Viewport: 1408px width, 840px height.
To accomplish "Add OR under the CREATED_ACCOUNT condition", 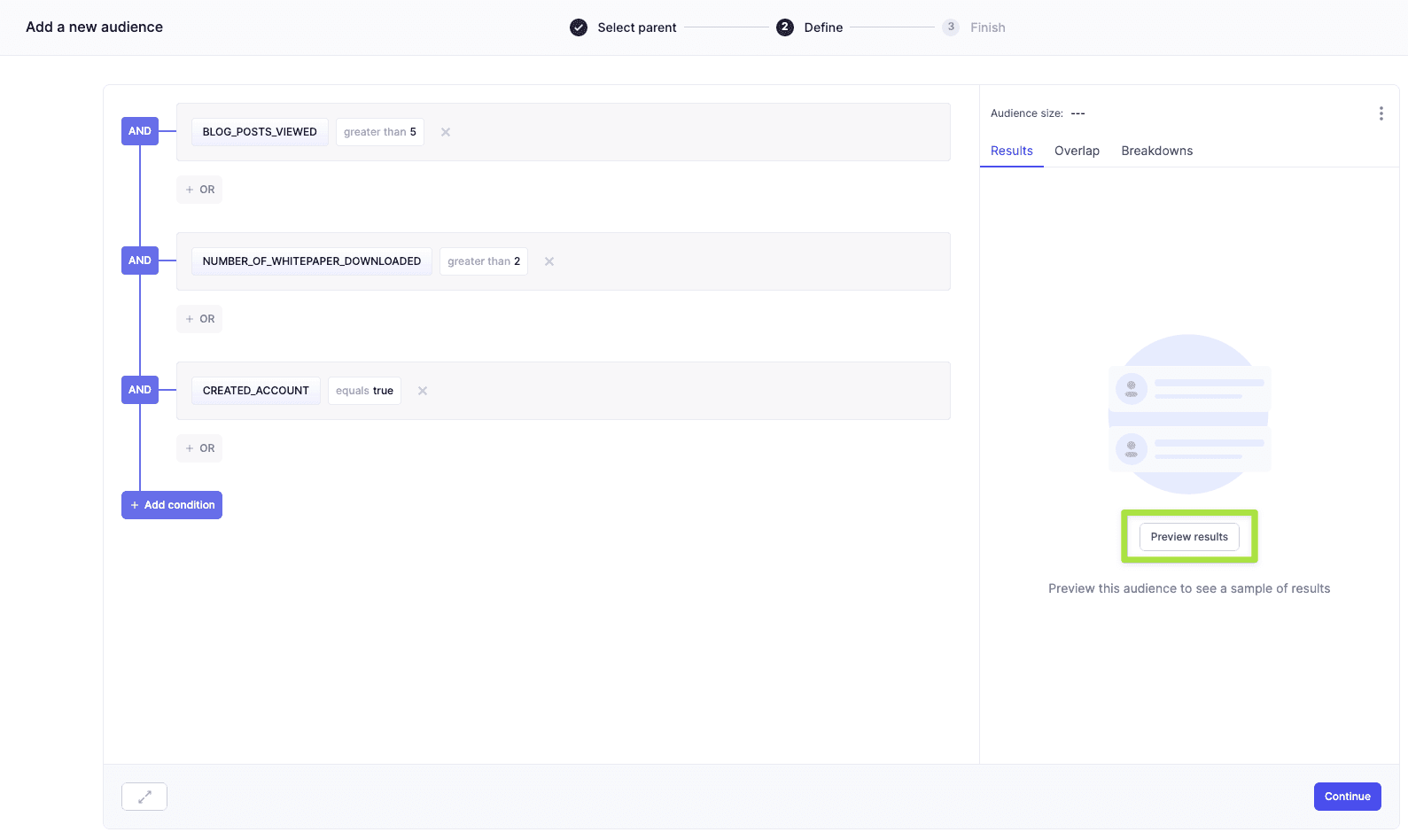I will pos(199,448).
